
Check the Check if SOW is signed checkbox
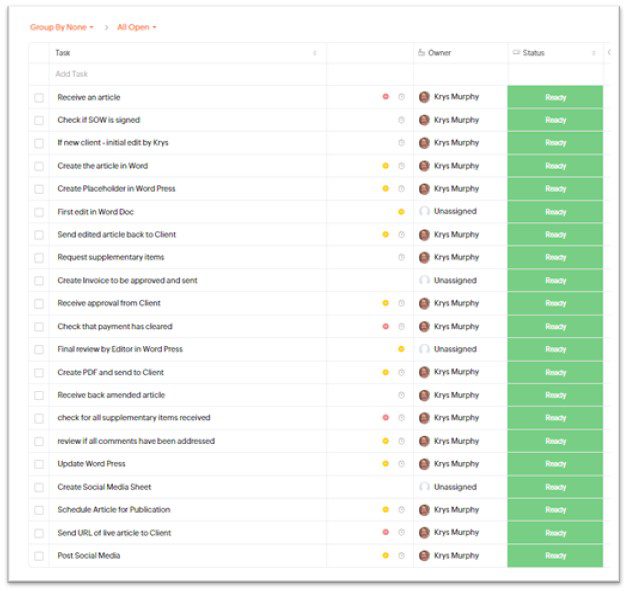click(39, 121)
